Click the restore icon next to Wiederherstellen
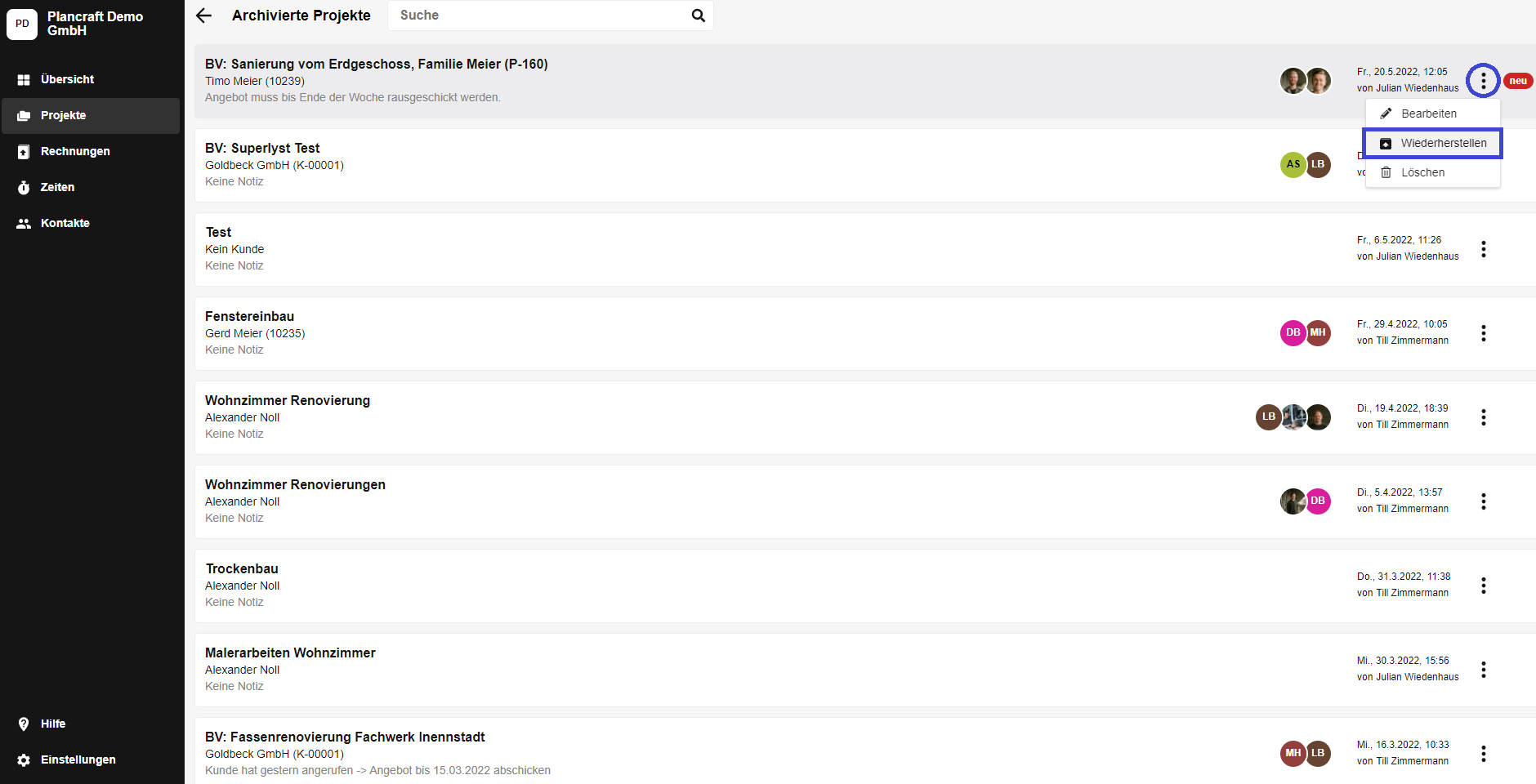Screen dimensions: 1536x784 [x=1386, y=144]
